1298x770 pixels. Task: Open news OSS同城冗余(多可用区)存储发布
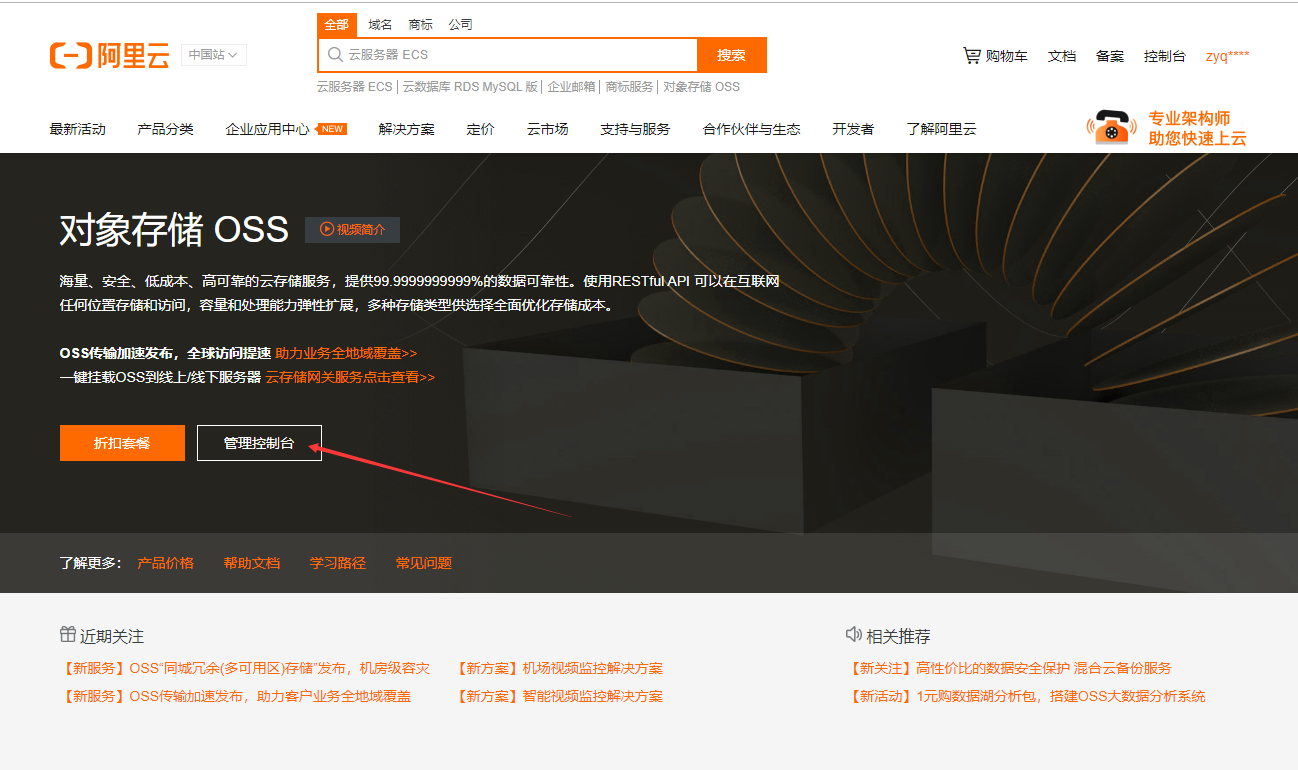[x=245, y=668]
